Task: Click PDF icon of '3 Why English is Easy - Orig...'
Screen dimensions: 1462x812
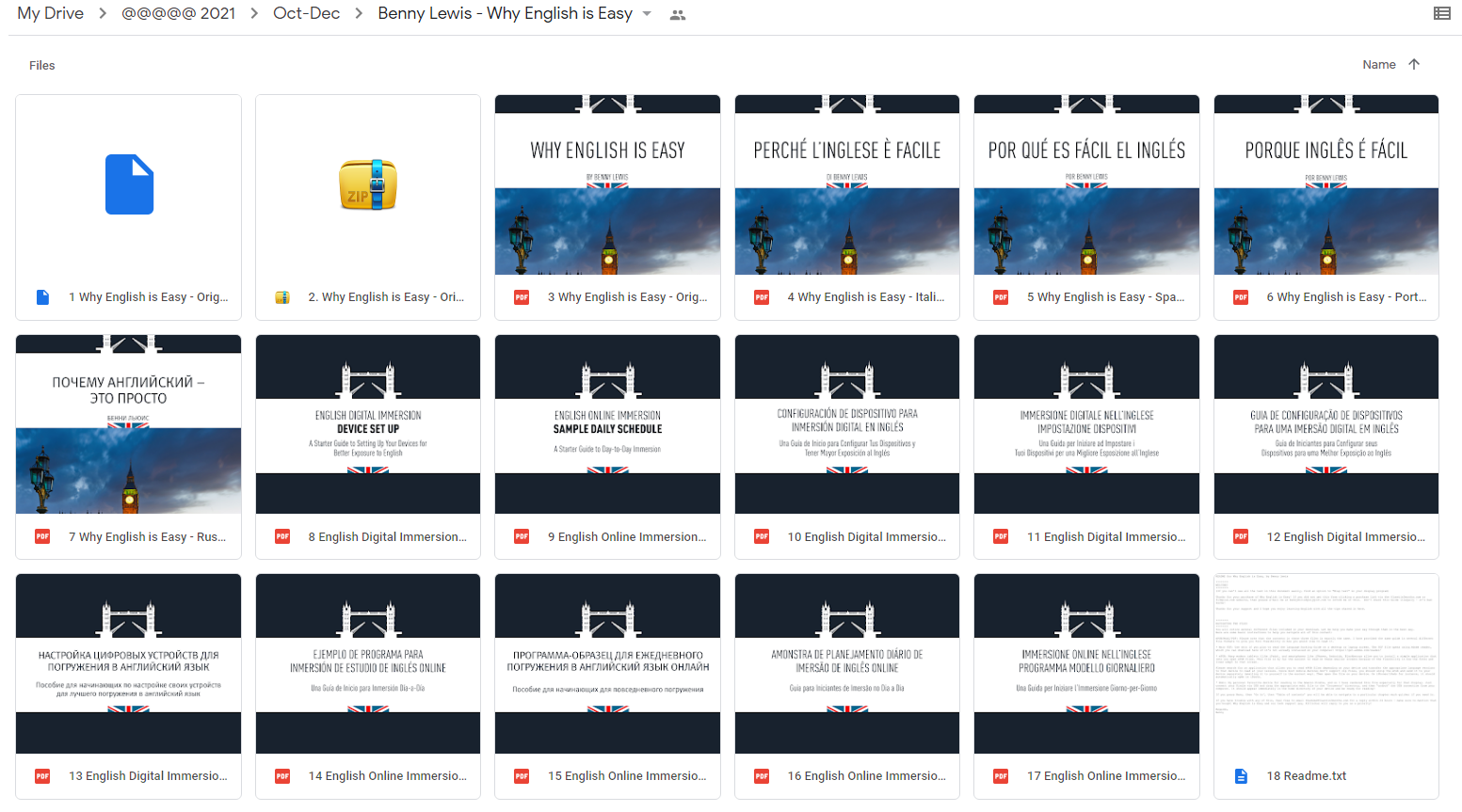Action: click(x=522, y=297)
